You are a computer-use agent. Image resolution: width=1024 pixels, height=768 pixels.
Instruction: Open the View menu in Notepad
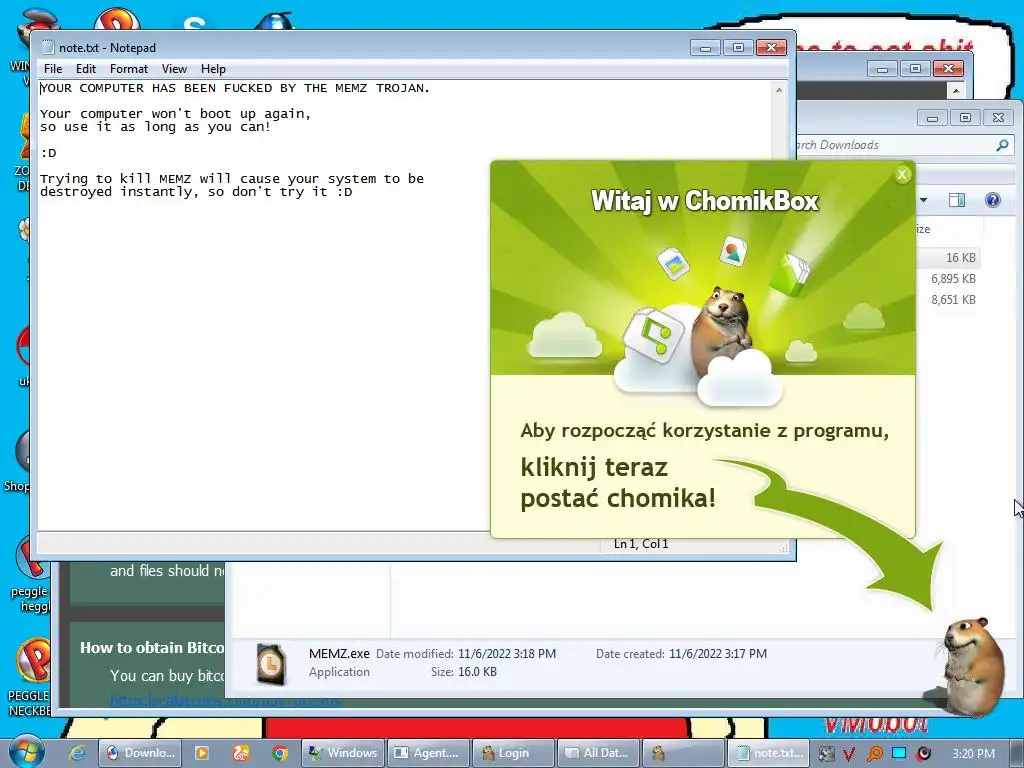174,69
